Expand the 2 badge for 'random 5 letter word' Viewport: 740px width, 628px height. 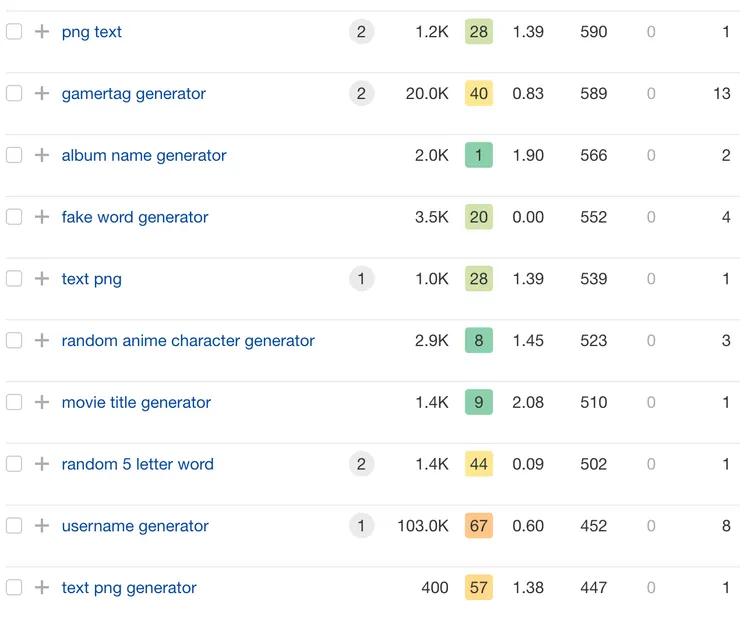pyautogui.click(x=361, y=464)
